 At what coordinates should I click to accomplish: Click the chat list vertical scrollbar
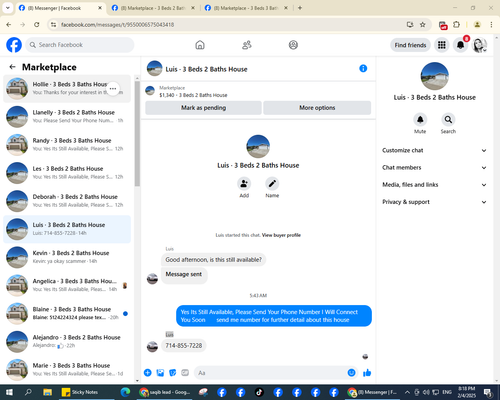coord(137,133)
